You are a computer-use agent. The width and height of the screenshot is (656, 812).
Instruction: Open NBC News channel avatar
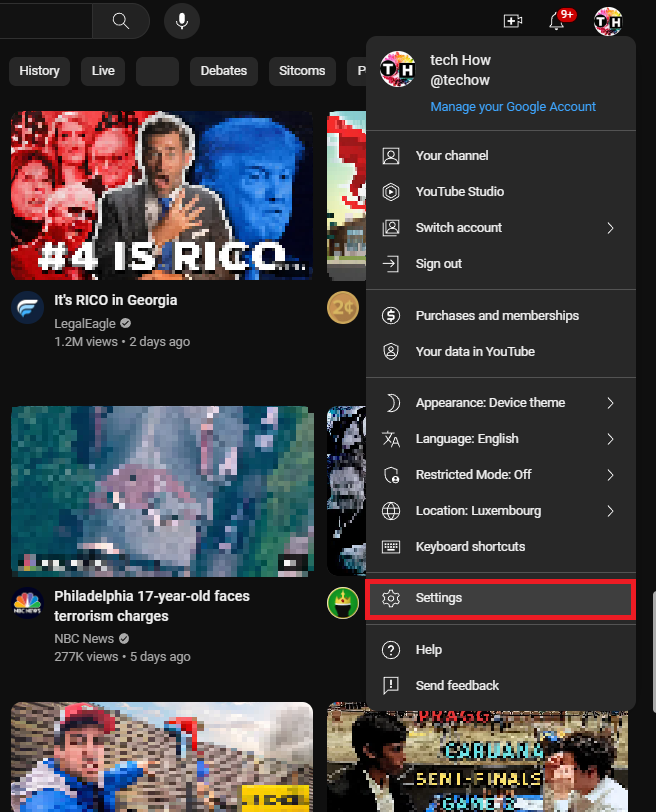(x=27, y=603)
